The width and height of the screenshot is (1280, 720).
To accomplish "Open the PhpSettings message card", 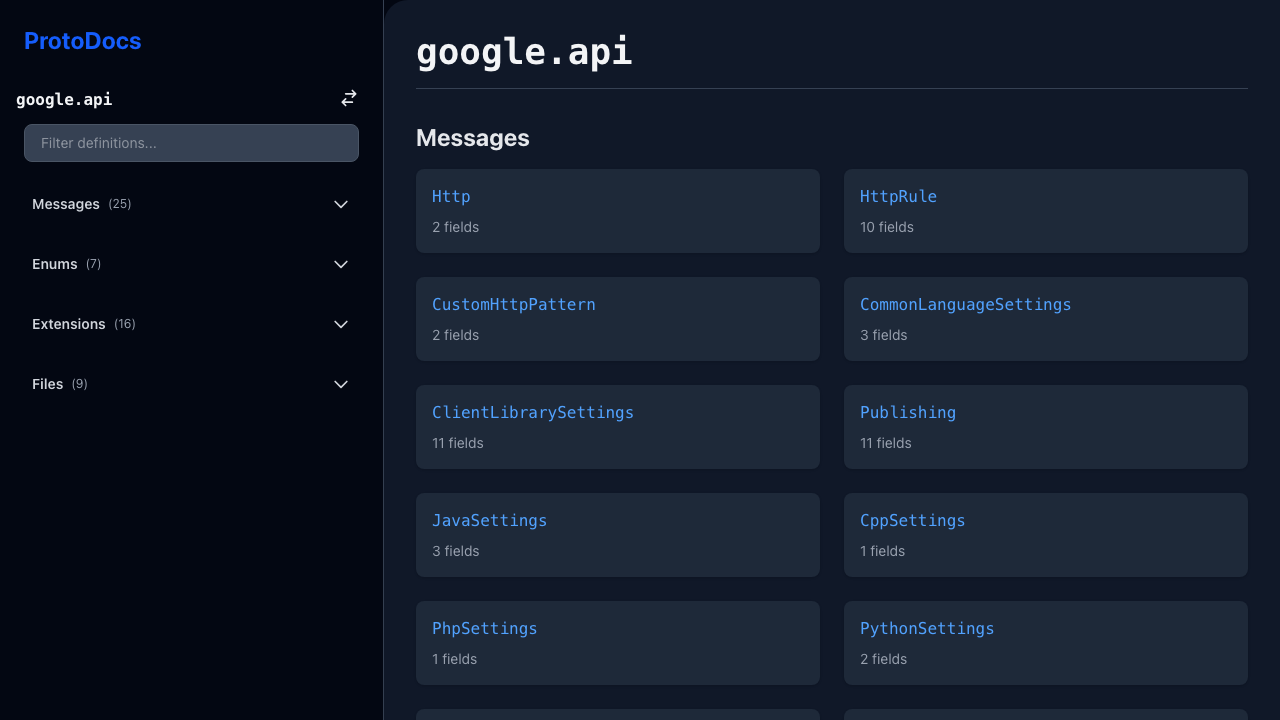I will click(x=618, y=643).
